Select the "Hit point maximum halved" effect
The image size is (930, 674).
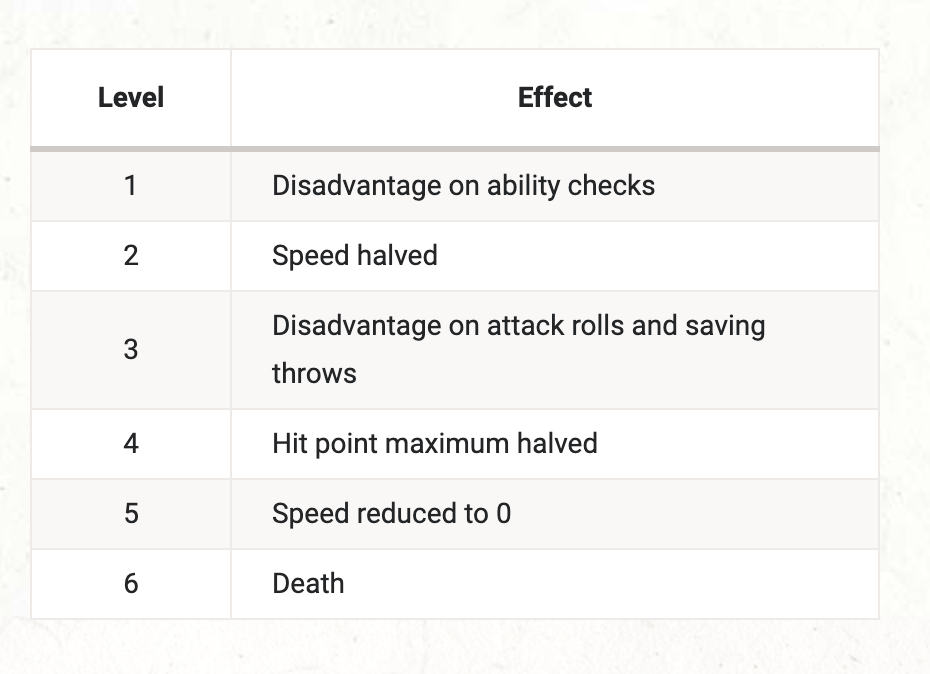(434, 444)
